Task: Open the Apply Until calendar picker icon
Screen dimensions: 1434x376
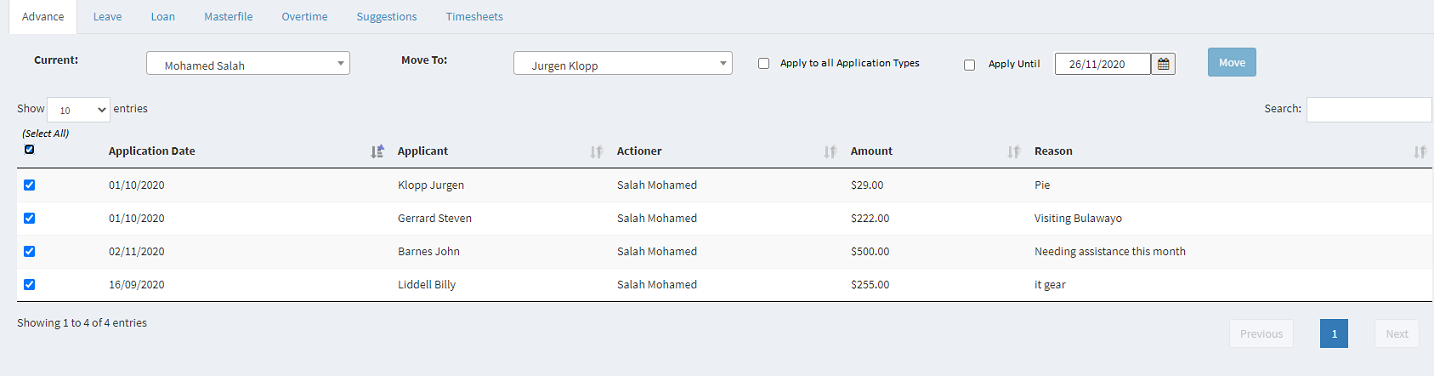Action: coord(1163,64)
